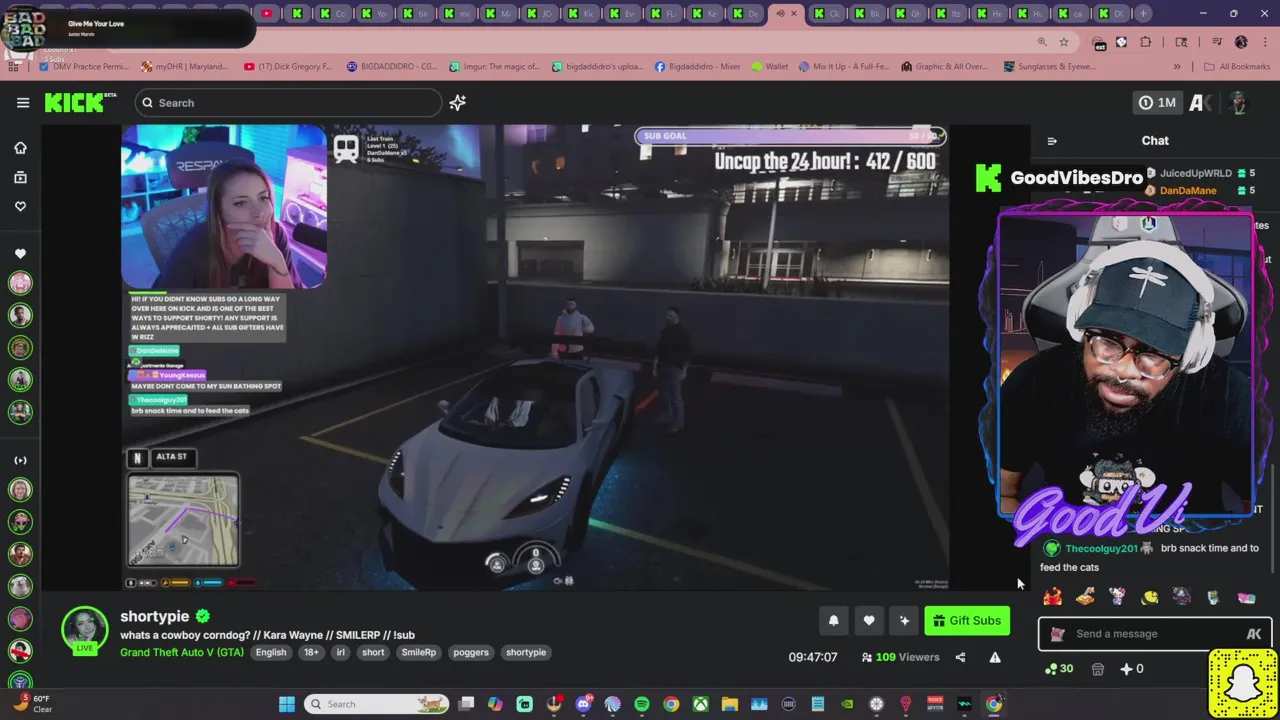The image size is (1280, 720).
Task: Open Following heart icon in sidebar
Action: (20, 206)
